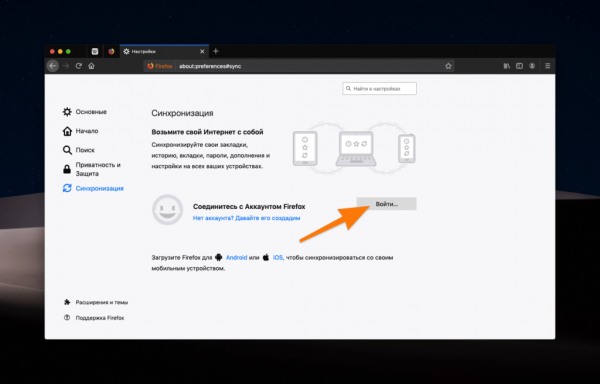Select Синхронизация category in sidebar
This screenshot has width=600, height=384.
[x=93, y=188]
